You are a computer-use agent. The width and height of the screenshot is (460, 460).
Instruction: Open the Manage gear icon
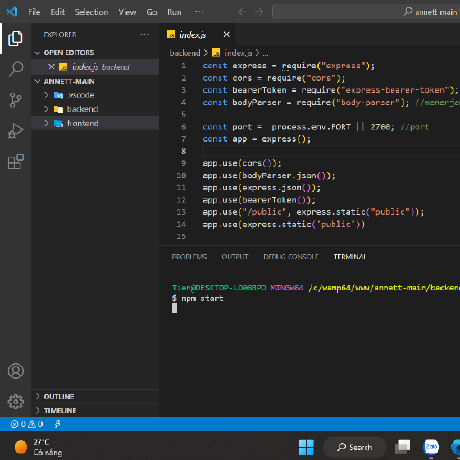click(x=16, y=401)
